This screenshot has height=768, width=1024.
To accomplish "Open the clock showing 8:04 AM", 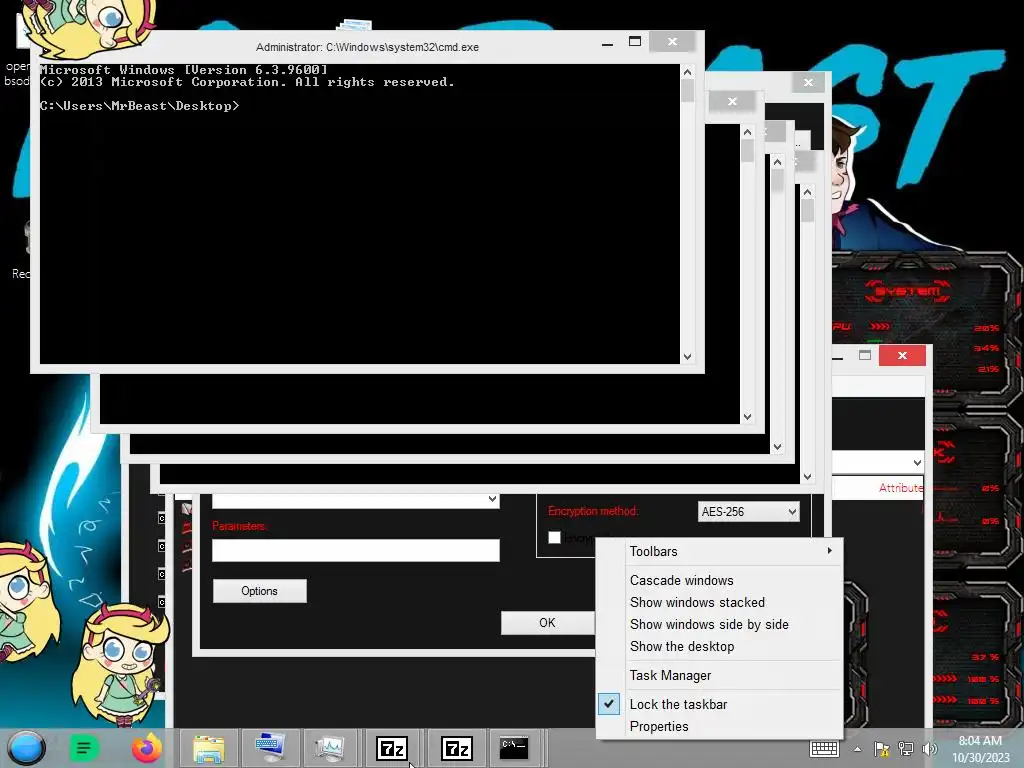I will click(980, 749).
